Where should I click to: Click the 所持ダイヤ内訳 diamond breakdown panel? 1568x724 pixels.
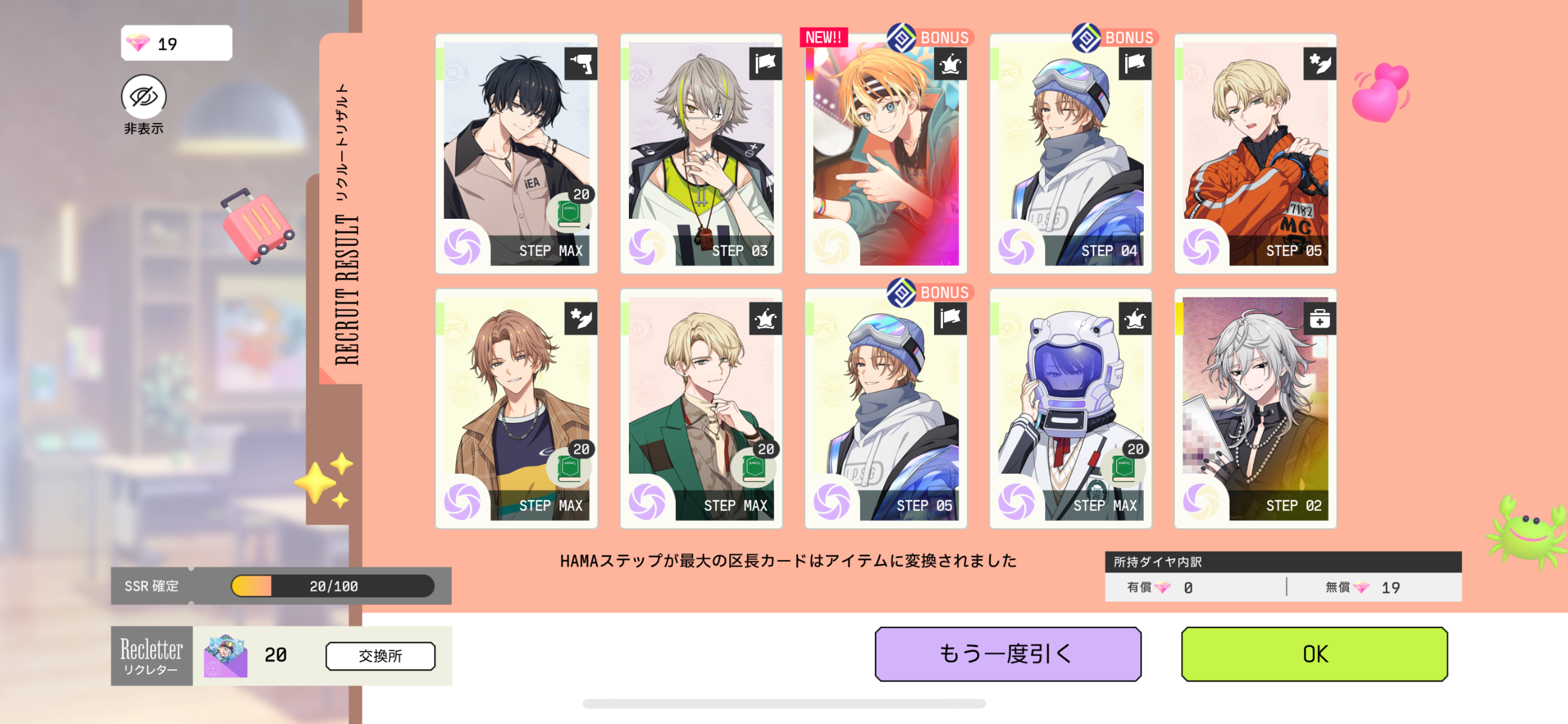pos(1283,577)
